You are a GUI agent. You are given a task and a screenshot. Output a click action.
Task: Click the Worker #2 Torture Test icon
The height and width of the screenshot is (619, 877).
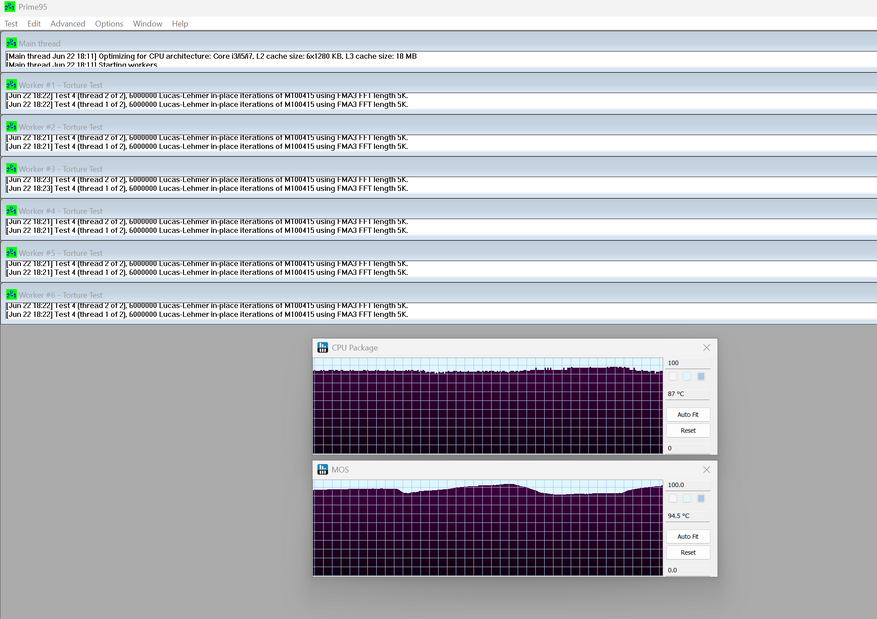(x=11, y=127)
